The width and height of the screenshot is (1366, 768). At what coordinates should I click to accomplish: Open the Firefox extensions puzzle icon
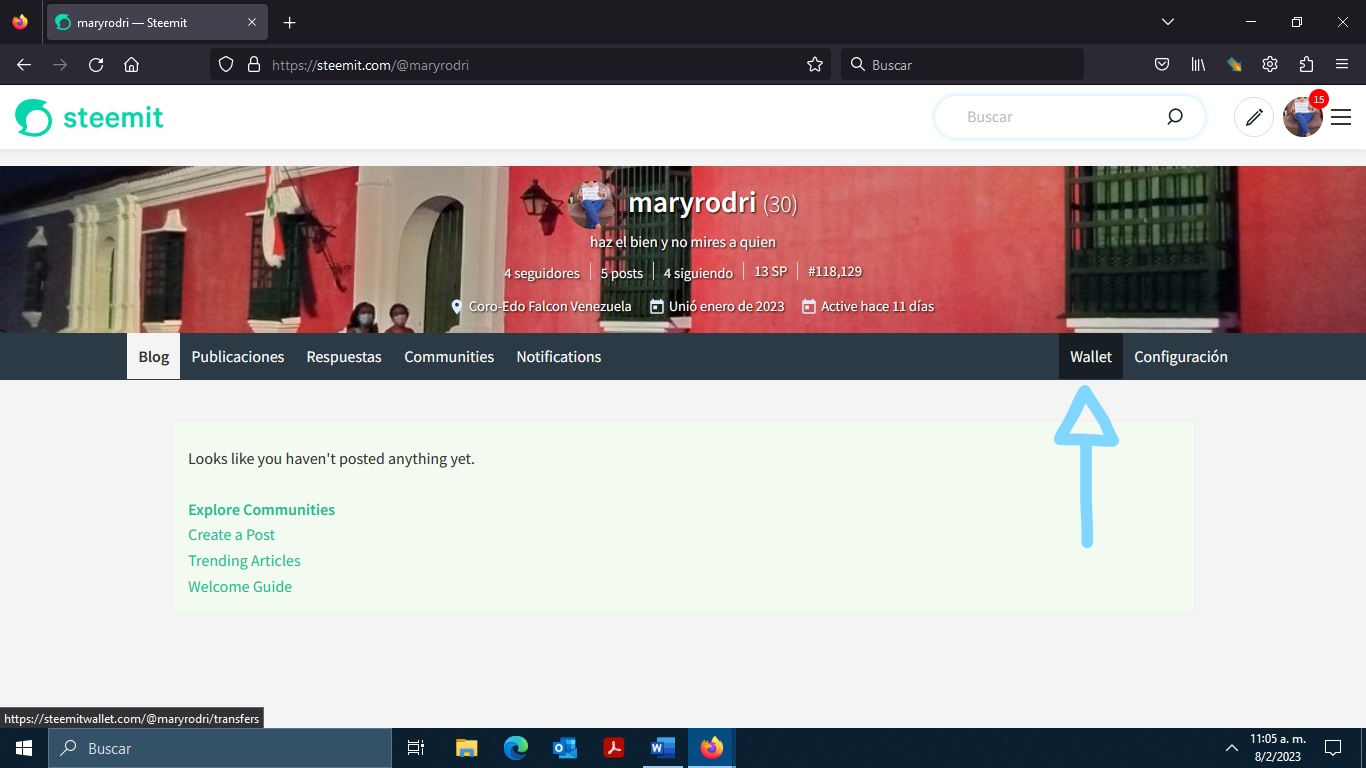[x=1306, y=64]
